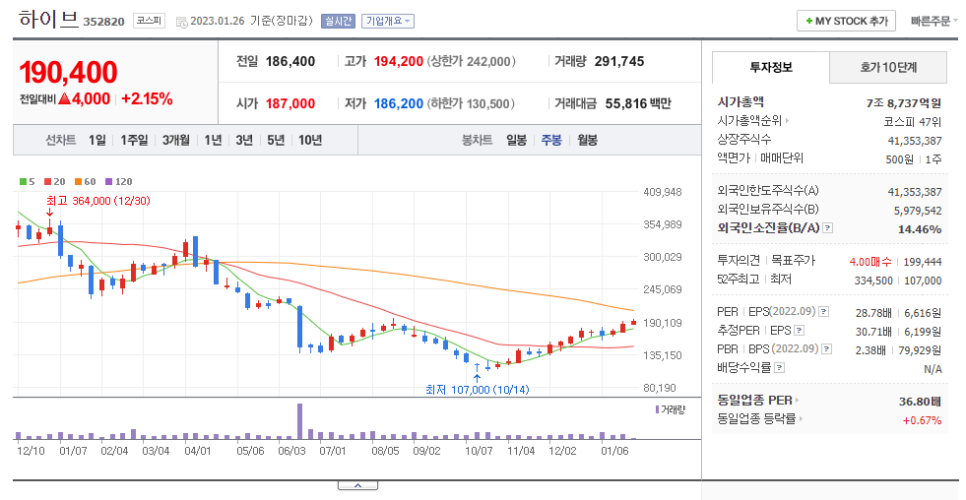Click the 하한가 130,500 limit text
The image size is (966, 500).
(471, 103)
